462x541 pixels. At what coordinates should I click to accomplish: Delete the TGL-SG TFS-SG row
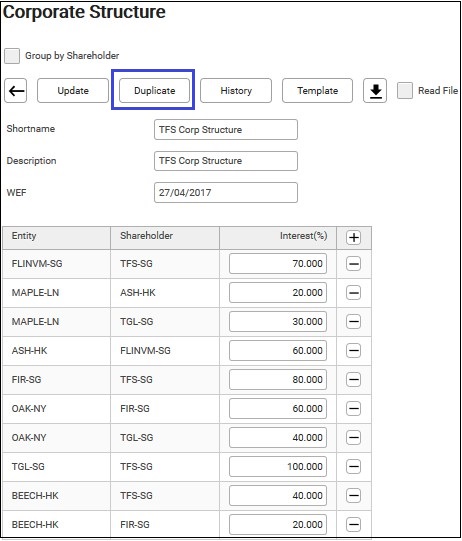tap(354, 467)
